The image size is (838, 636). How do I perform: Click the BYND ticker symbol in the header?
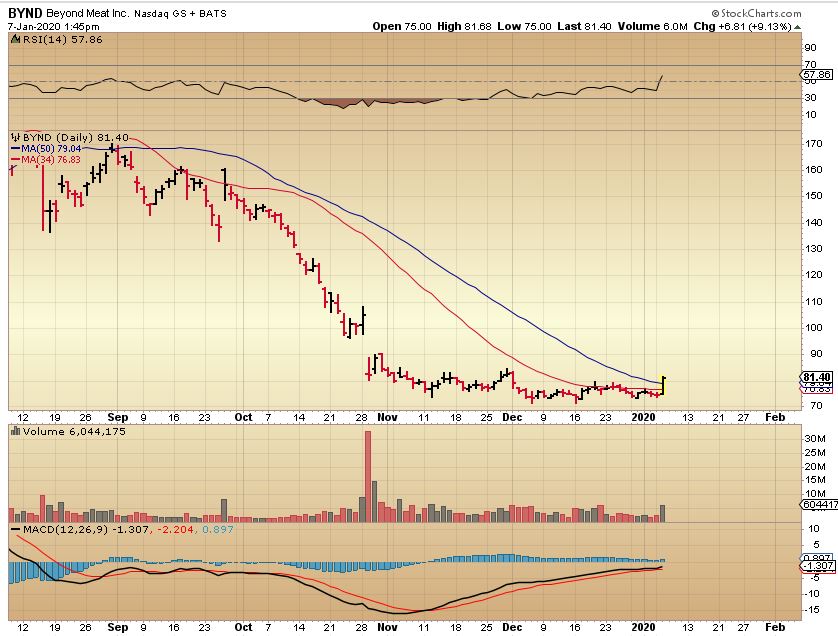tap(26, 13)
